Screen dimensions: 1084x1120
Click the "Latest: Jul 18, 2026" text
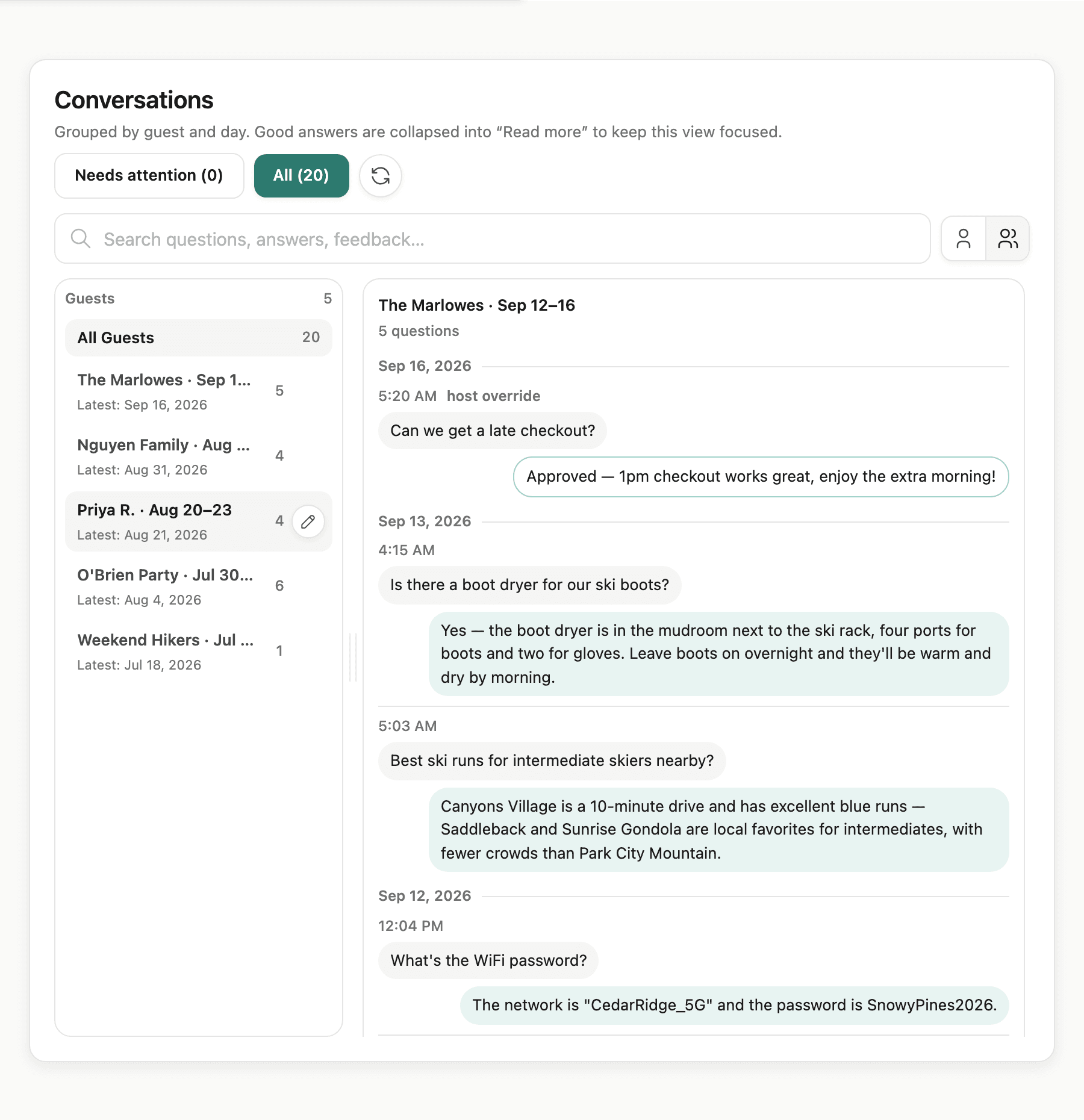139,665
